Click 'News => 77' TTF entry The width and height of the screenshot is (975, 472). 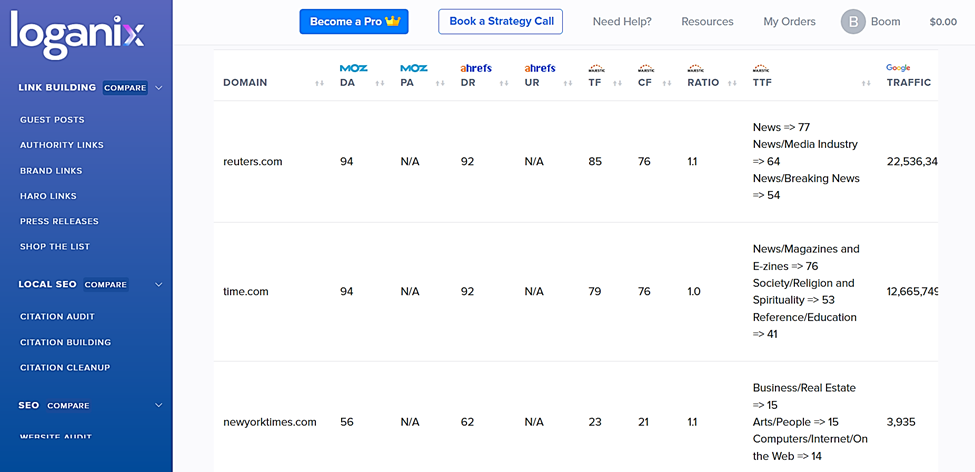click(781, 127)
